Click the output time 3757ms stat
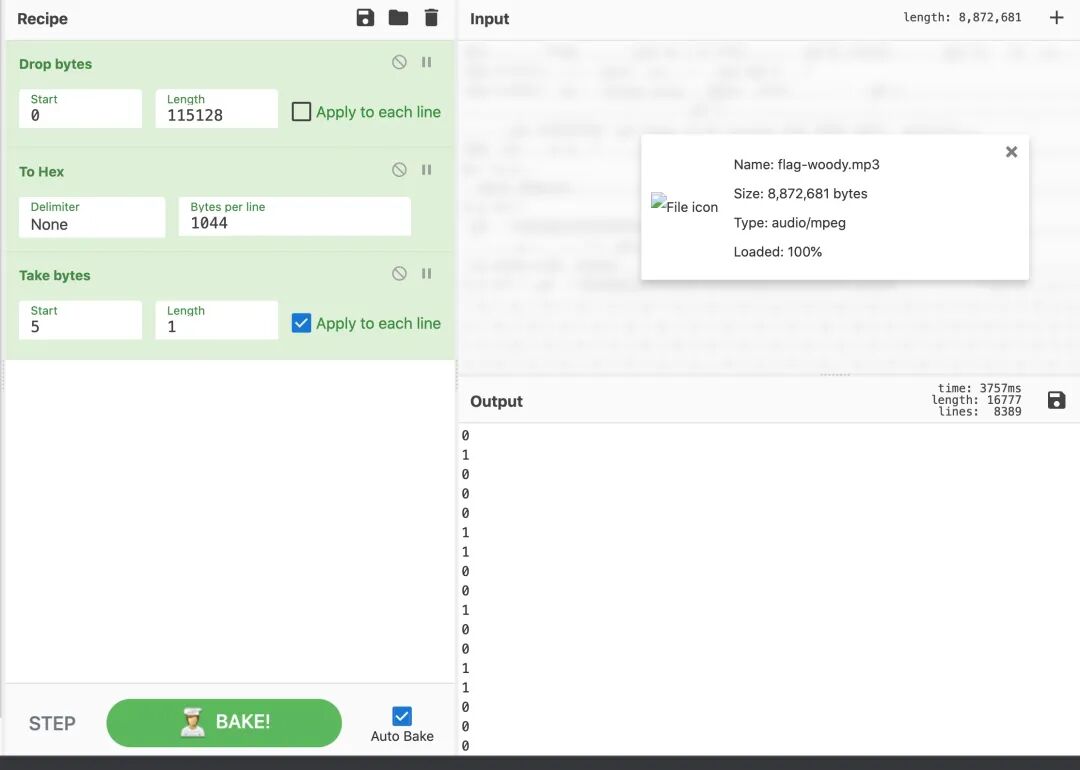 click(x=979, y=388)
